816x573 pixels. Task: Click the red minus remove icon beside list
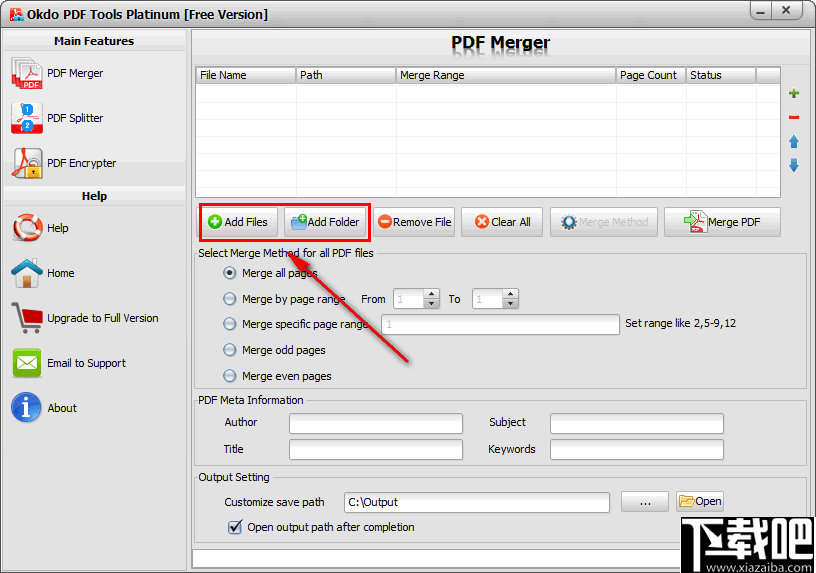(794, 118)
